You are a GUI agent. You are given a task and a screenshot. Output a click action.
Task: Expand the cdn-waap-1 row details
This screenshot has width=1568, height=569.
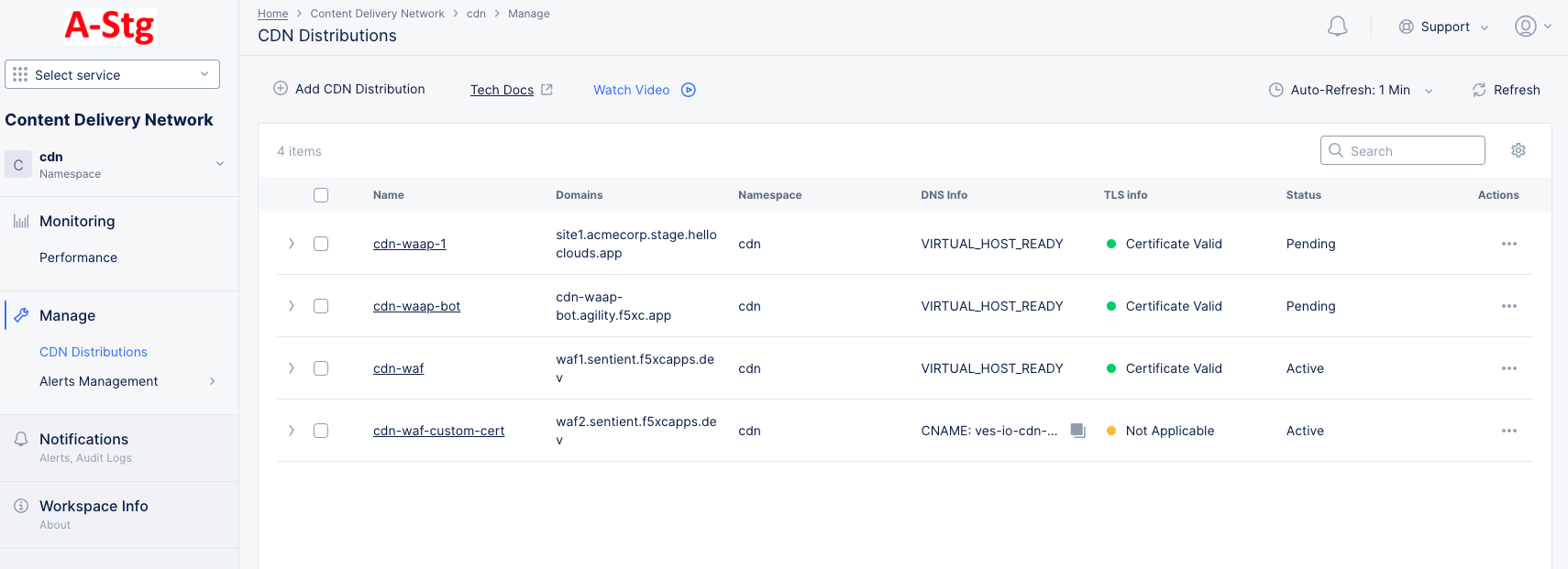[292, 244]
